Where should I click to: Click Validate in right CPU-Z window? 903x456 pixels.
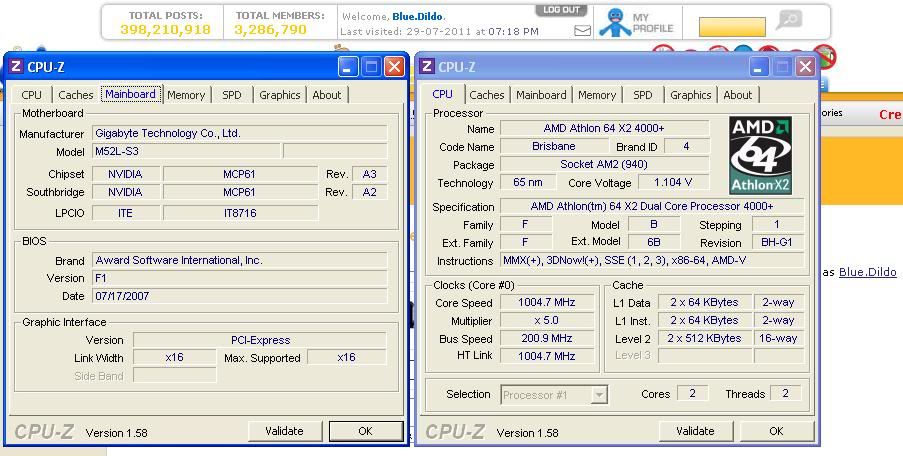695,431
